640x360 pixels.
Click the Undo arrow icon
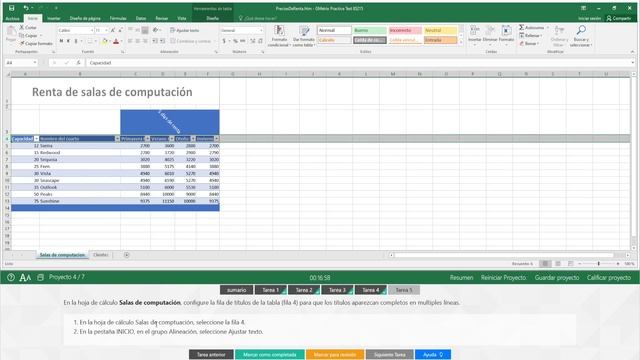(x=26, y=8)
